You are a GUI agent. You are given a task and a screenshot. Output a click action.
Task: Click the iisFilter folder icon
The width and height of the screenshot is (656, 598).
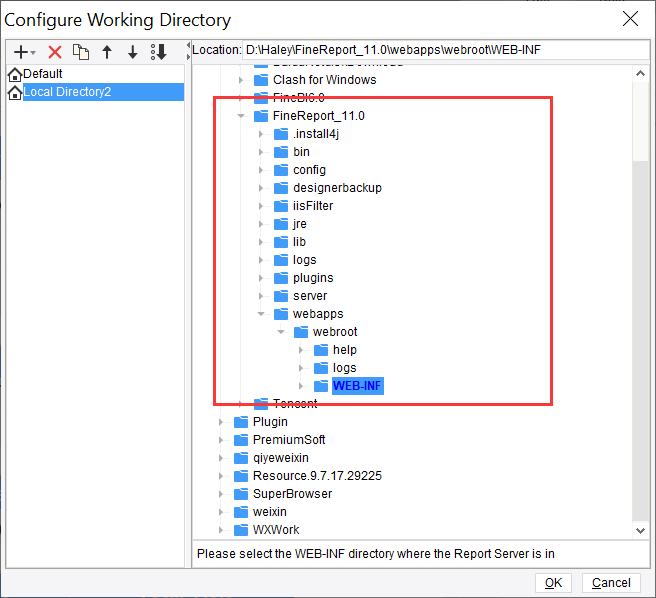[281, 205]
